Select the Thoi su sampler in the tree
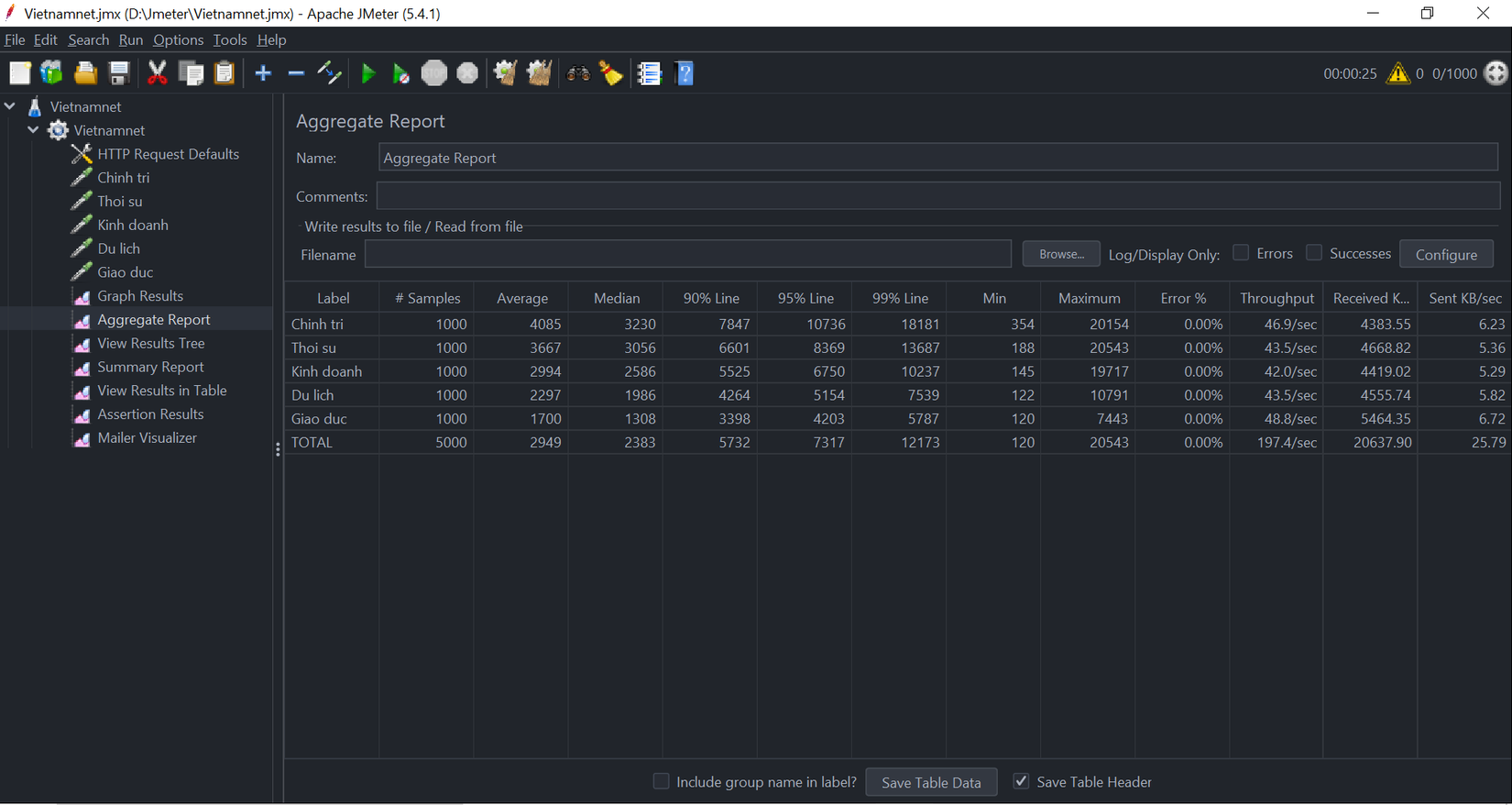Screen dimensions: 1512x805 (119, 202)
